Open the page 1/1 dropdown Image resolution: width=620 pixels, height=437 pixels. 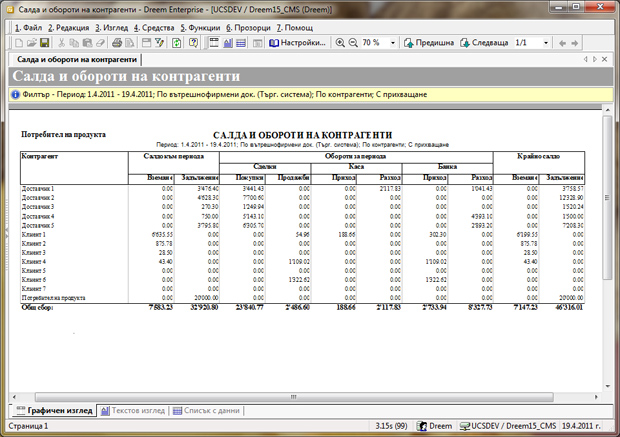[546, 43]
